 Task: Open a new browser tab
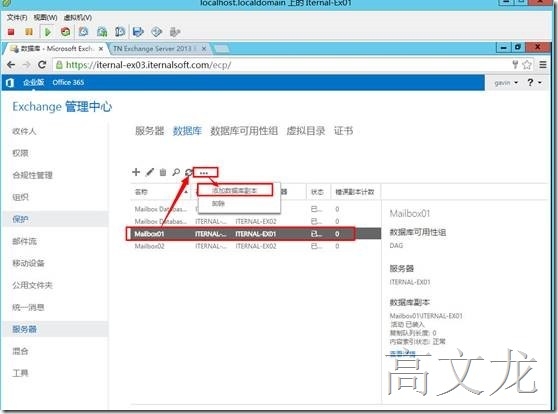point(221,48)
